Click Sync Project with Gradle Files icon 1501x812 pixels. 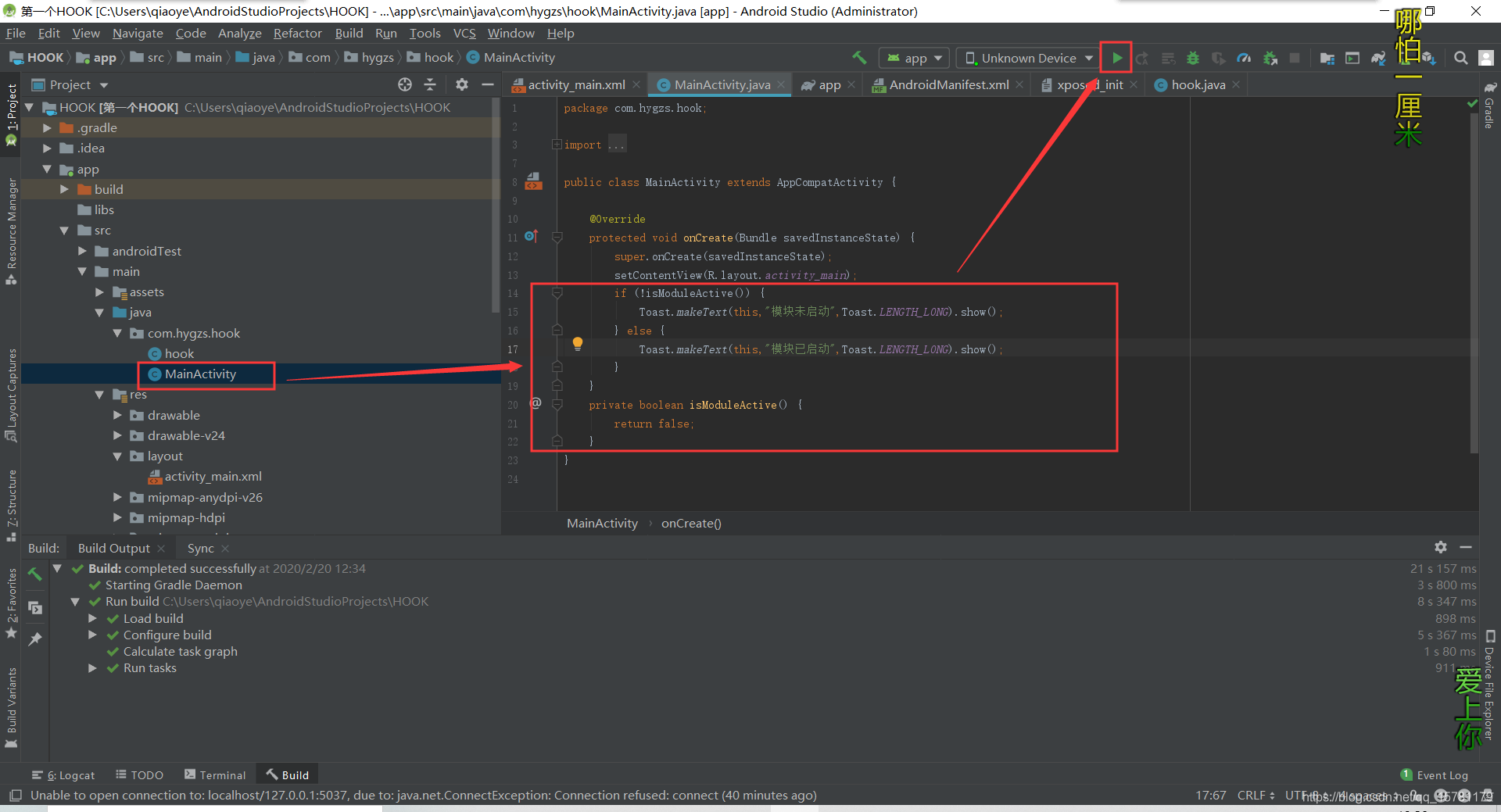tap(1378, 58)
